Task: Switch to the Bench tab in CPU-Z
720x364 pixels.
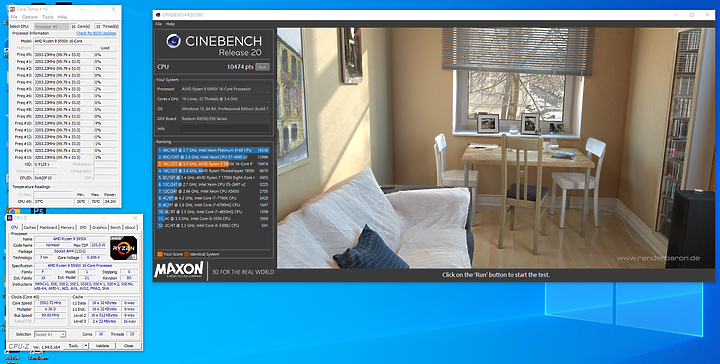Action: pyautogui.click(x=116, y=227)
